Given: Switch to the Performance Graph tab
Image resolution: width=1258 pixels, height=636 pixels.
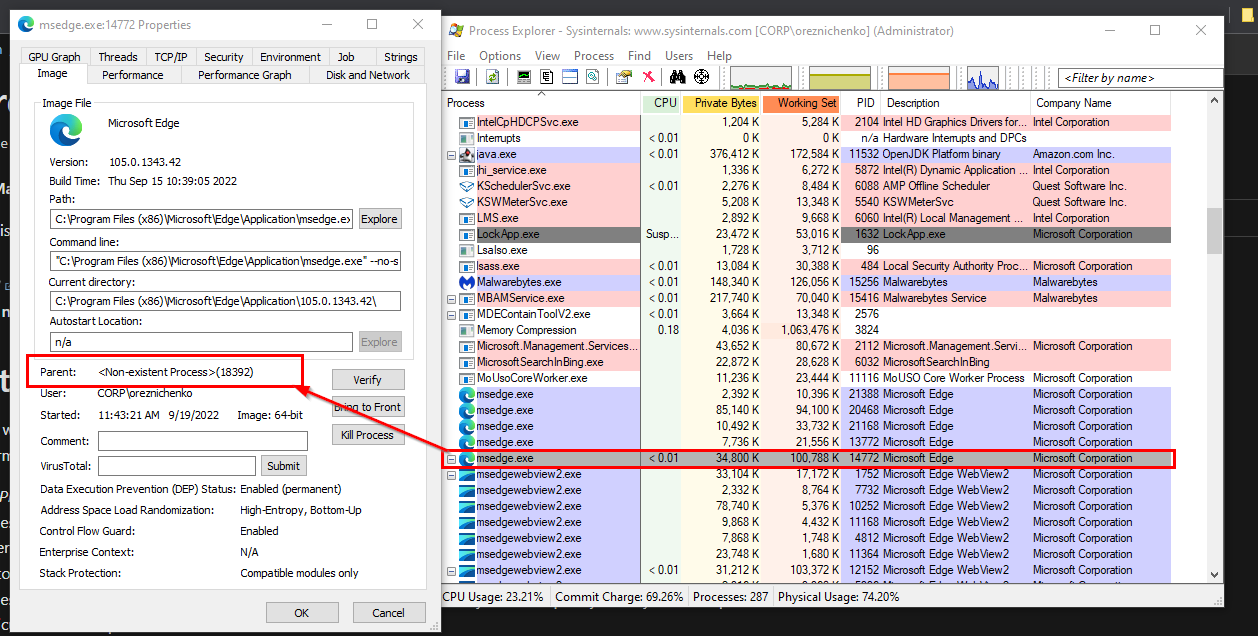Looking at the screenshot, I should pos(244,74).
